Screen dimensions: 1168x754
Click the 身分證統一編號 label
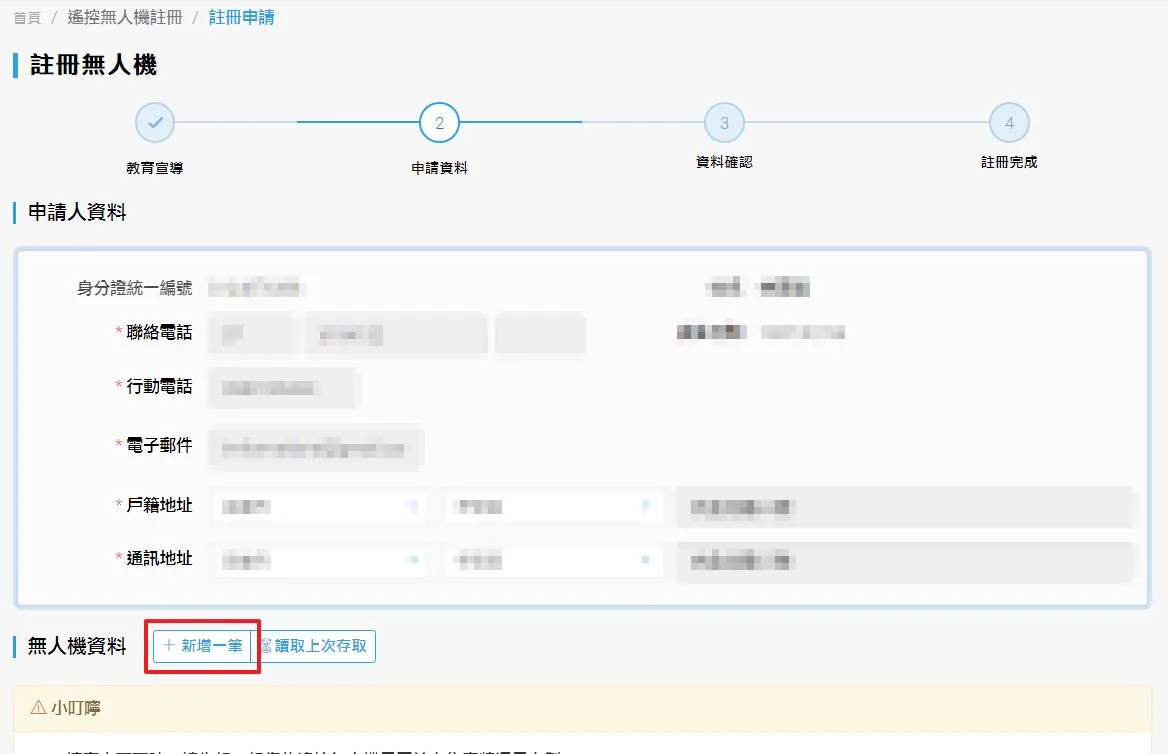134,288
